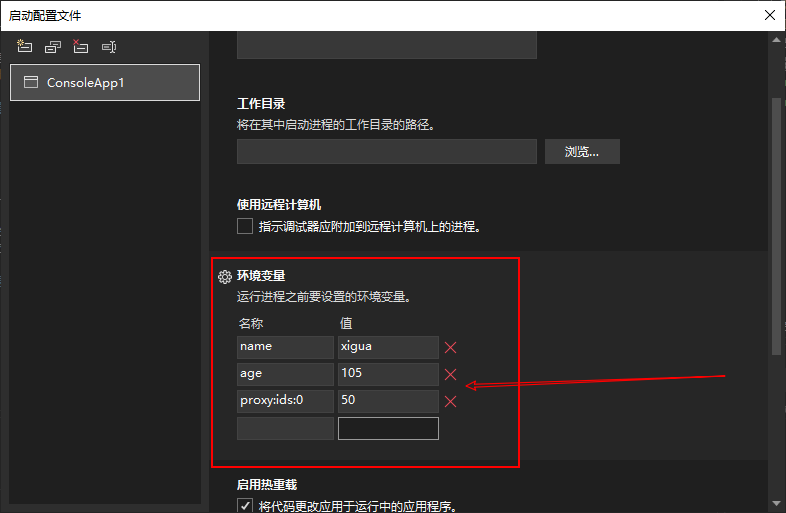This screenshot has height=513, width=786.
Task: Close the 启动配置文件 dialog
Action: click(x=770, y=15)
